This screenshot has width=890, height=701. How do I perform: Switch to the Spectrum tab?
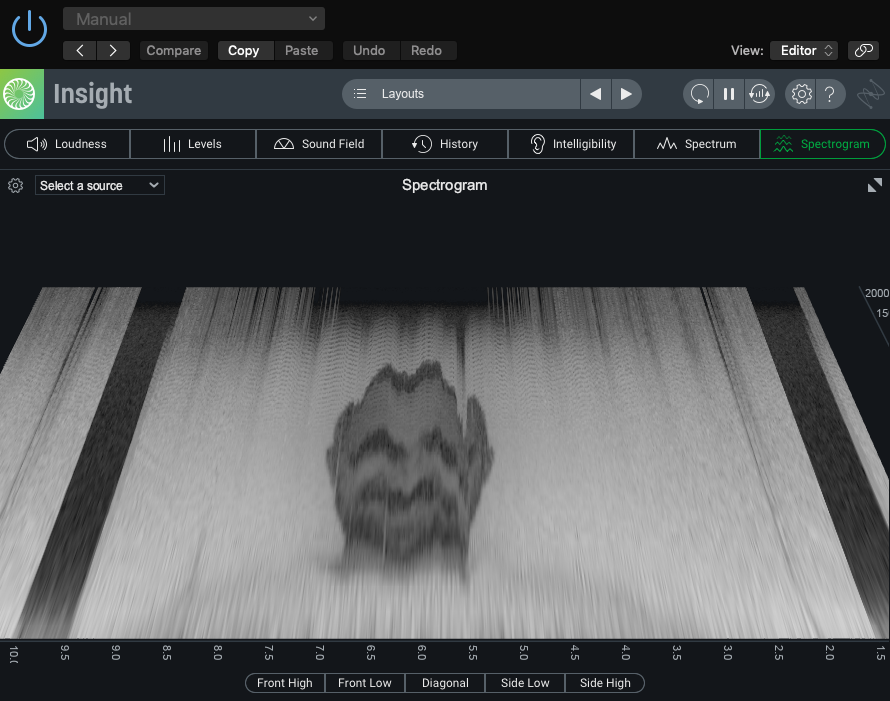pos(696,144)
